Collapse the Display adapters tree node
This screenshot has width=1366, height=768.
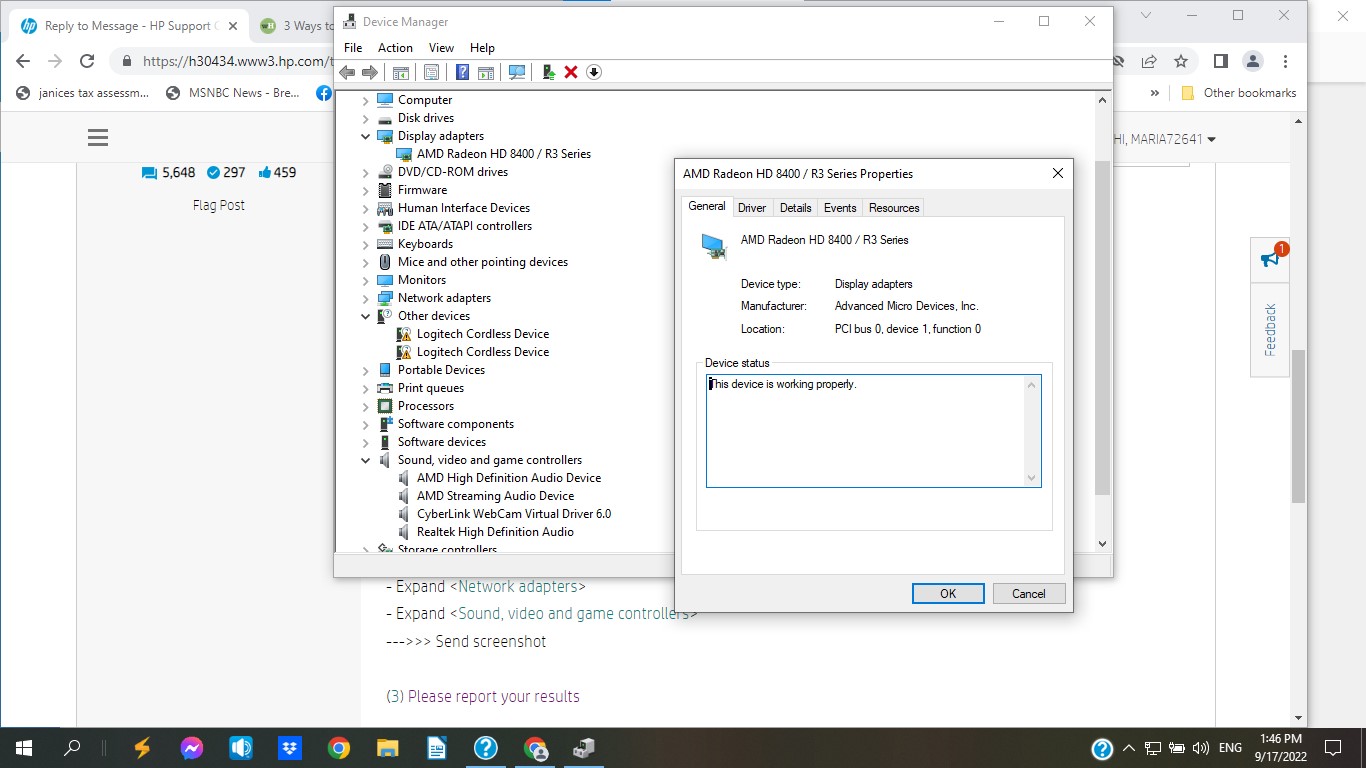[x=365, y=136]
